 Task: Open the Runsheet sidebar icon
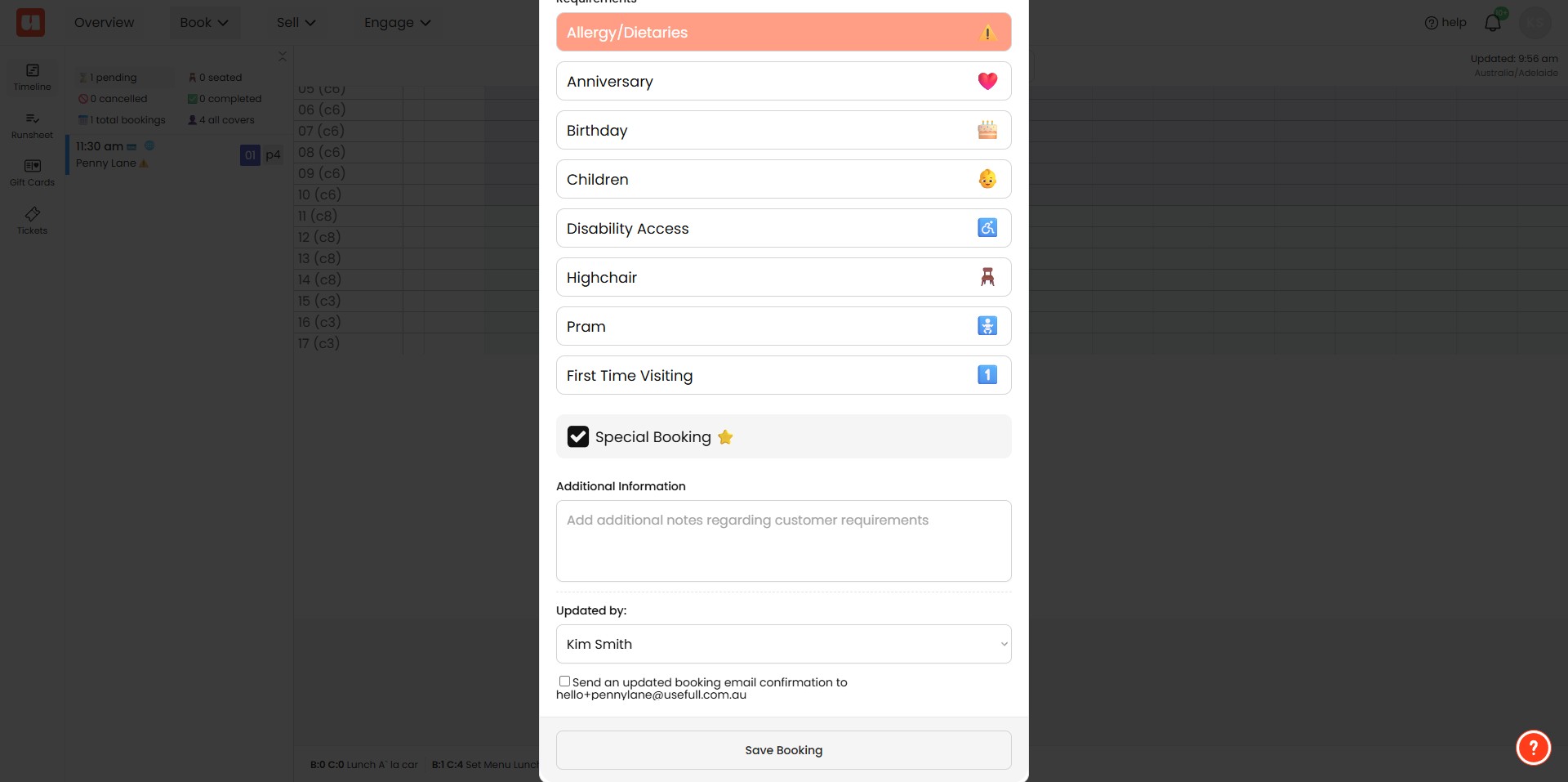pyautogui.click(x=33, y=126)
